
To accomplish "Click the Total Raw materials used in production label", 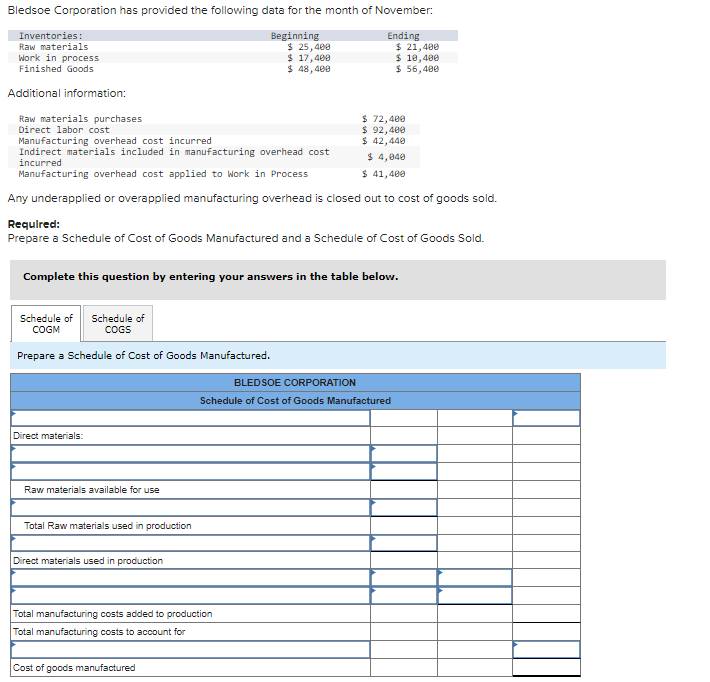I will (108, 526).
